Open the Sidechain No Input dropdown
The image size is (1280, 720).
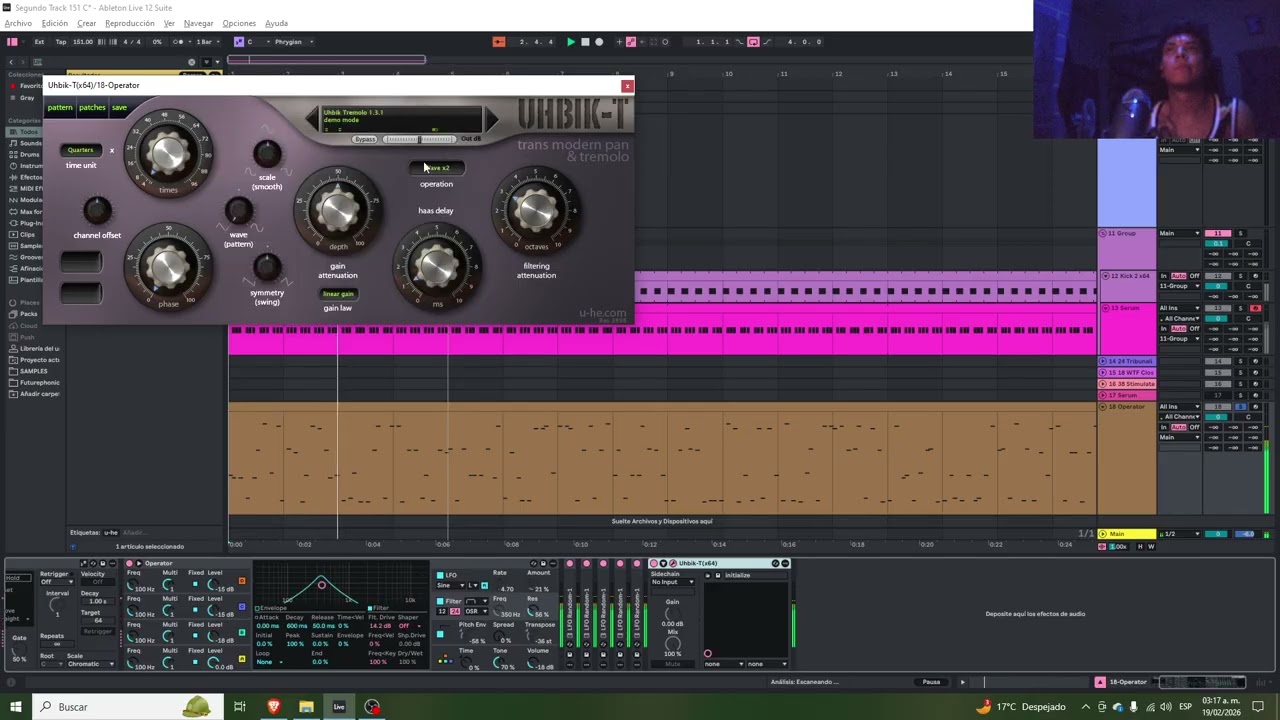[x=672, y=582]
